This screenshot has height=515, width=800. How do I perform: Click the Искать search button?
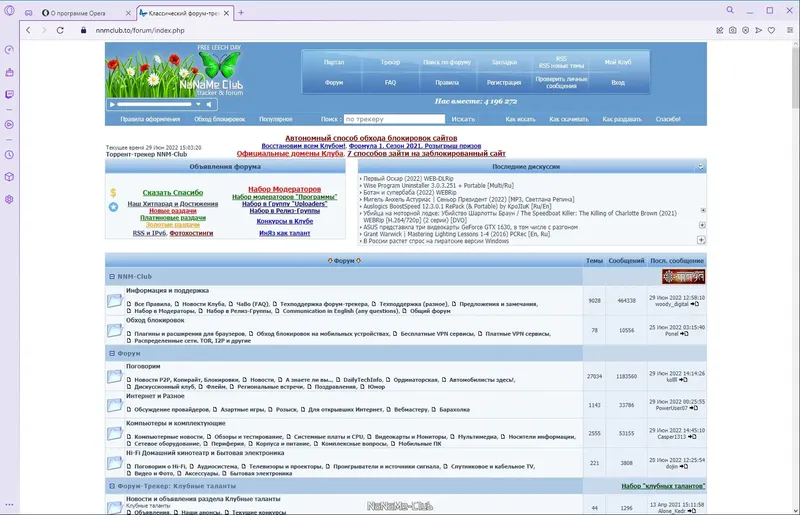(x=463, y=119)
